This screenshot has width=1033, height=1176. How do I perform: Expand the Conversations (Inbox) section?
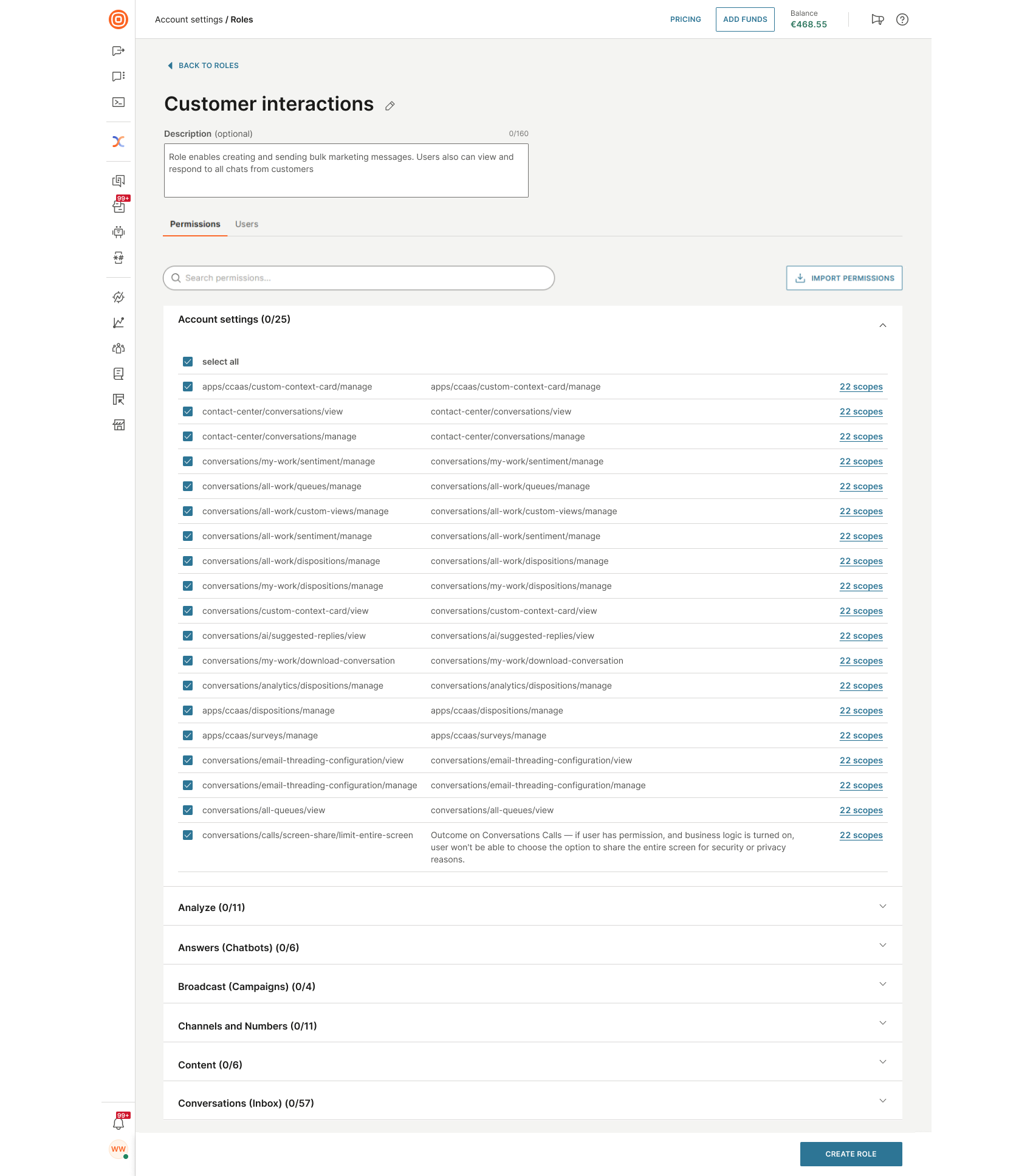882,1101
